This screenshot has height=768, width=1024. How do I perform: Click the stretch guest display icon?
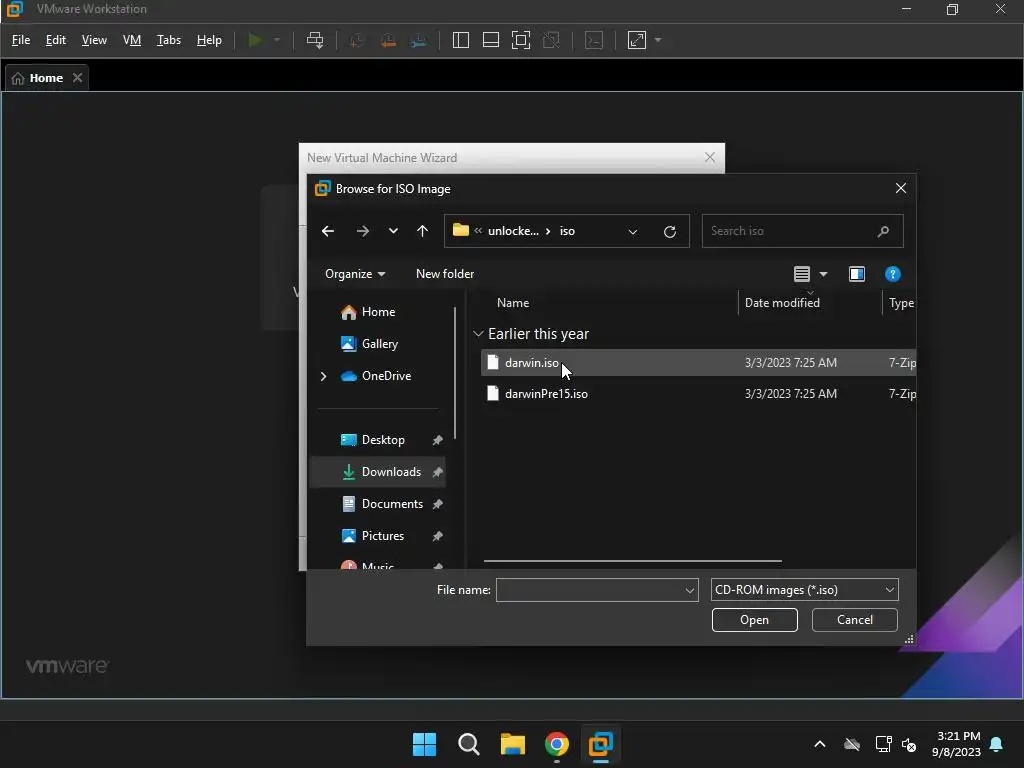pyautogui.click(x=637, y=40)
